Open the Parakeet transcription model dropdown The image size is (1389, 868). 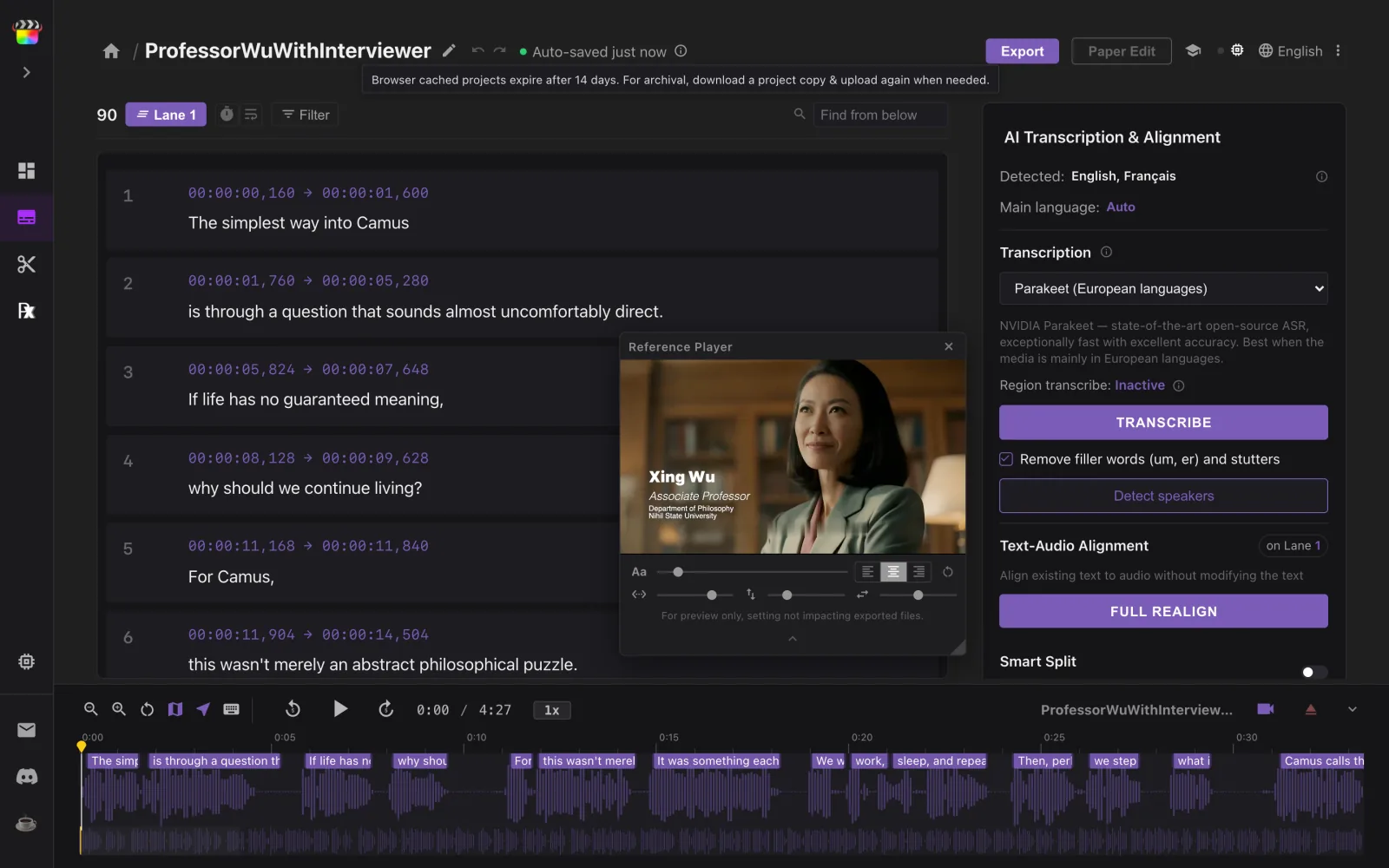(1163, 288)
